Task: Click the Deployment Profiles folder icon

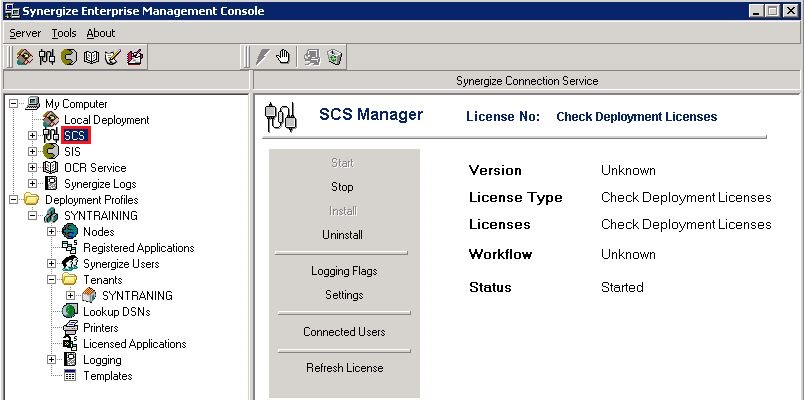Action: pos(32,199)
